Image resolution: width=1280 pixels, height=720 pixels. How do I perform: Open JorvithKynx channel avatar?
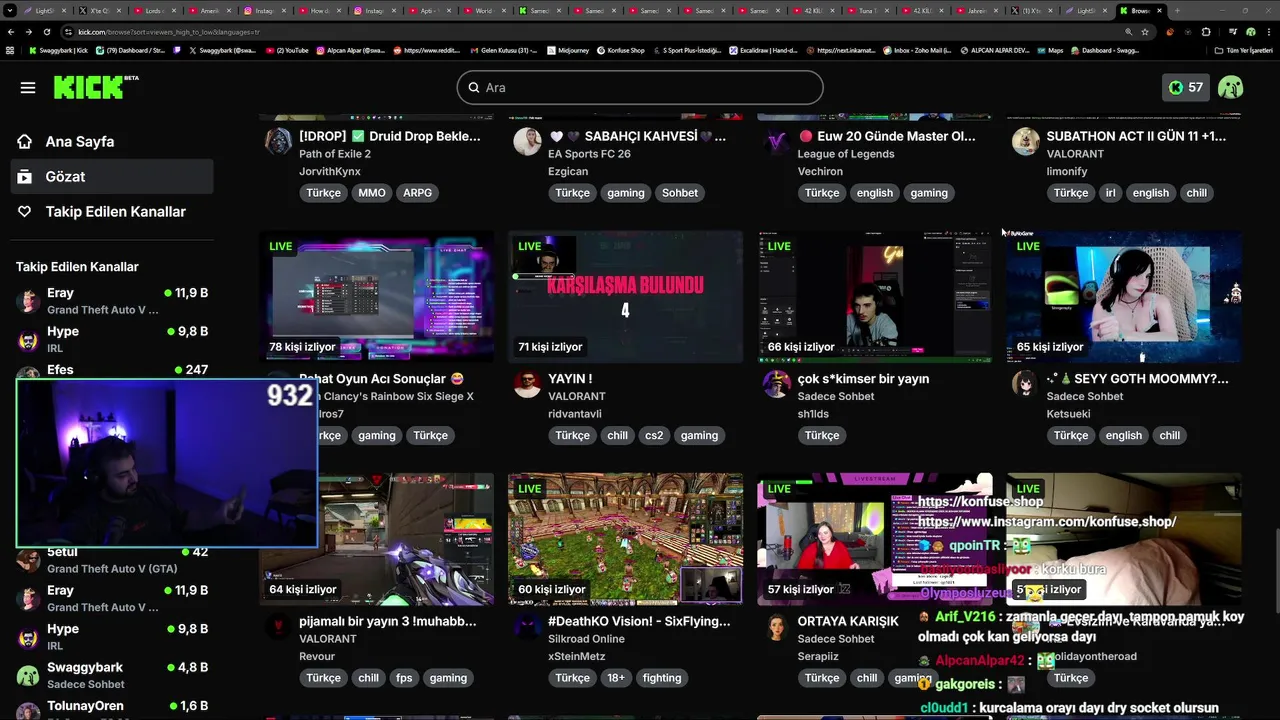(x=278, y=141)
